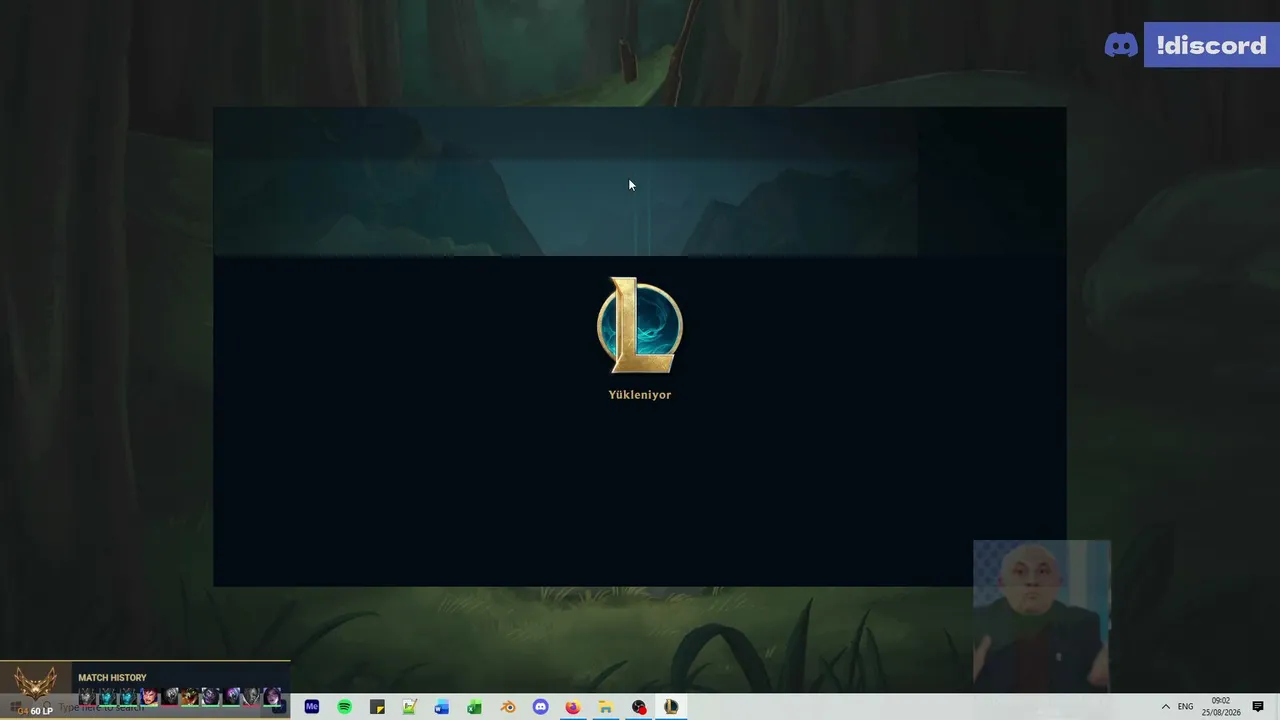Open Discord from the taskbar

541,707
